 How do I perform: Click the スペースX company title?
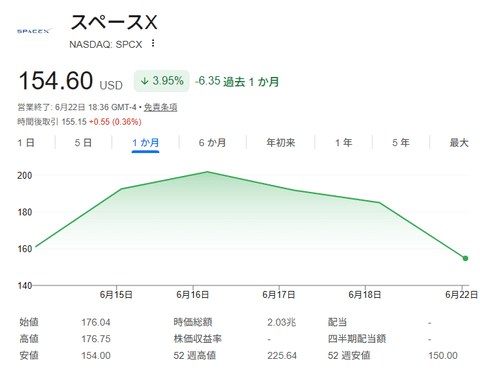click(x=114, y=22)
